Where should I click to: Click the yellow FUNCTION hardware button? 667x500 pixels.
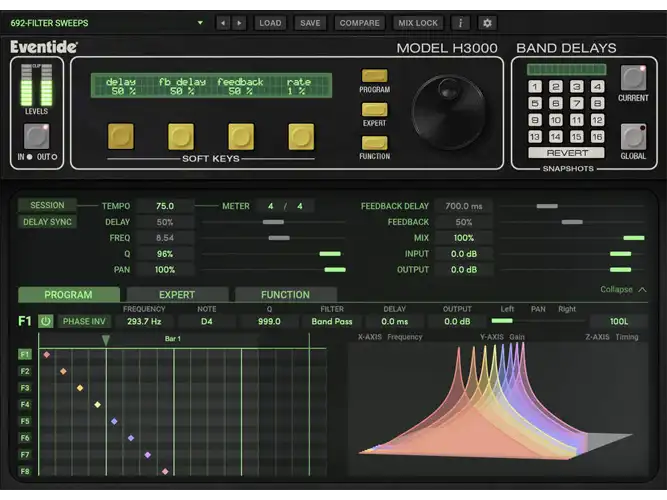(x=374, y=143)
